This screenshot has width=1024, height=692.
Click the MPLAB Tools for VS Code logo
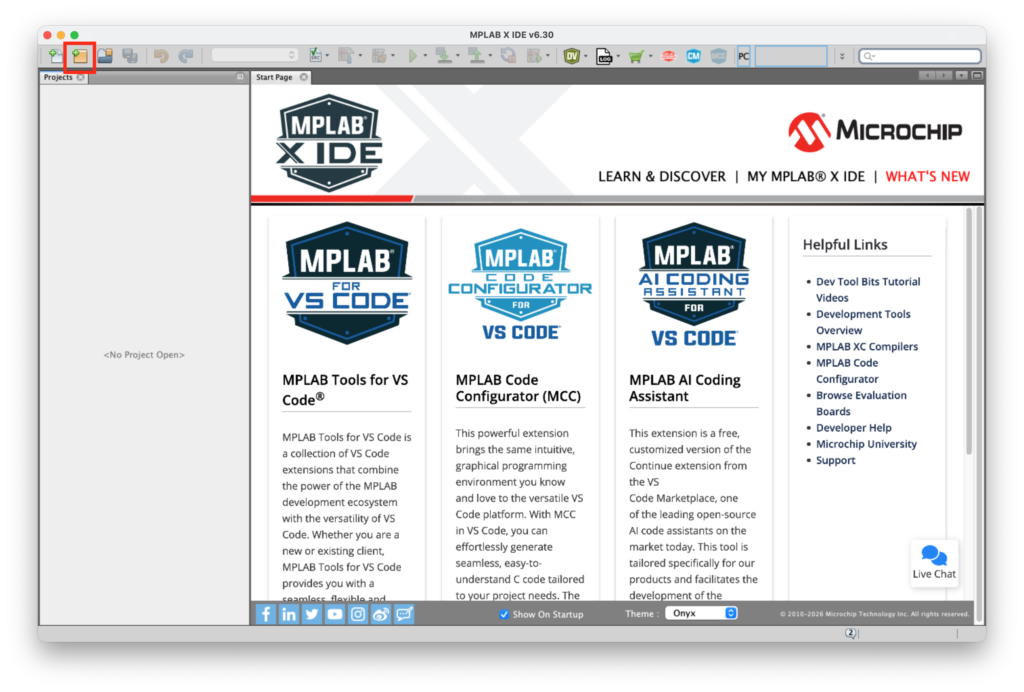pyautogui.click(x=346, y=283)
